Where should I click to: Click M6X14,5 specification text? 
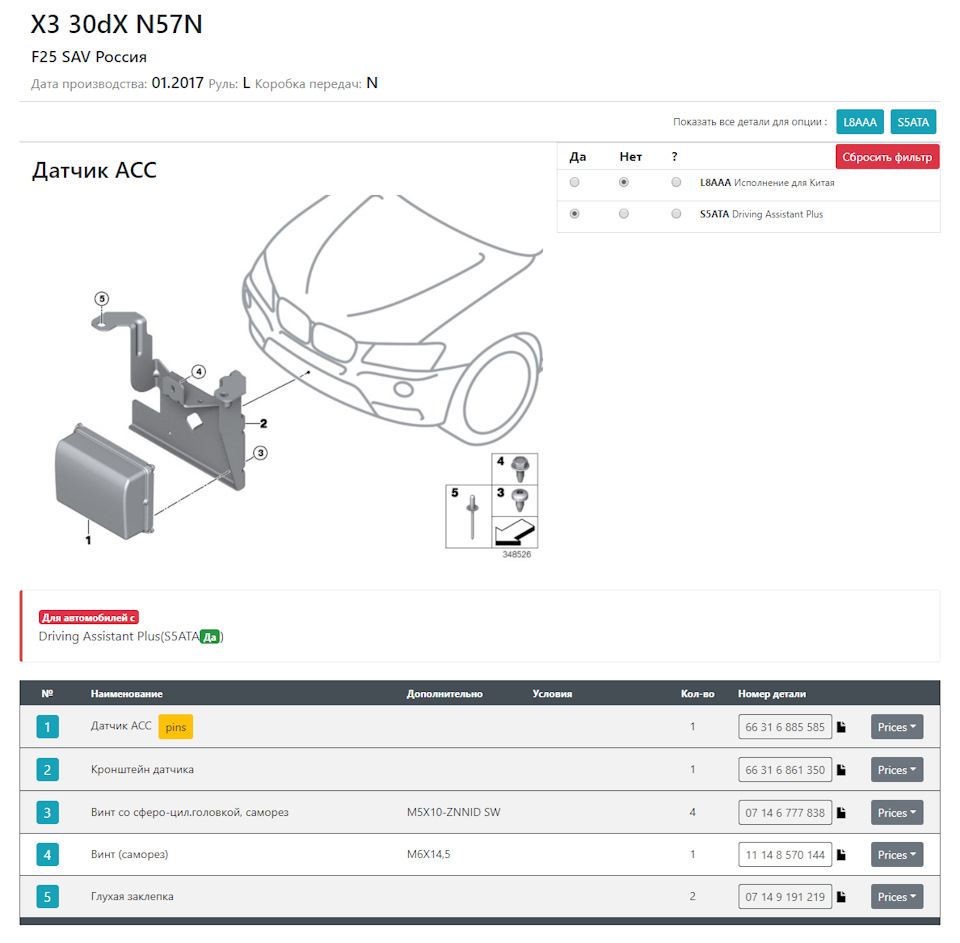coord(429,854)
